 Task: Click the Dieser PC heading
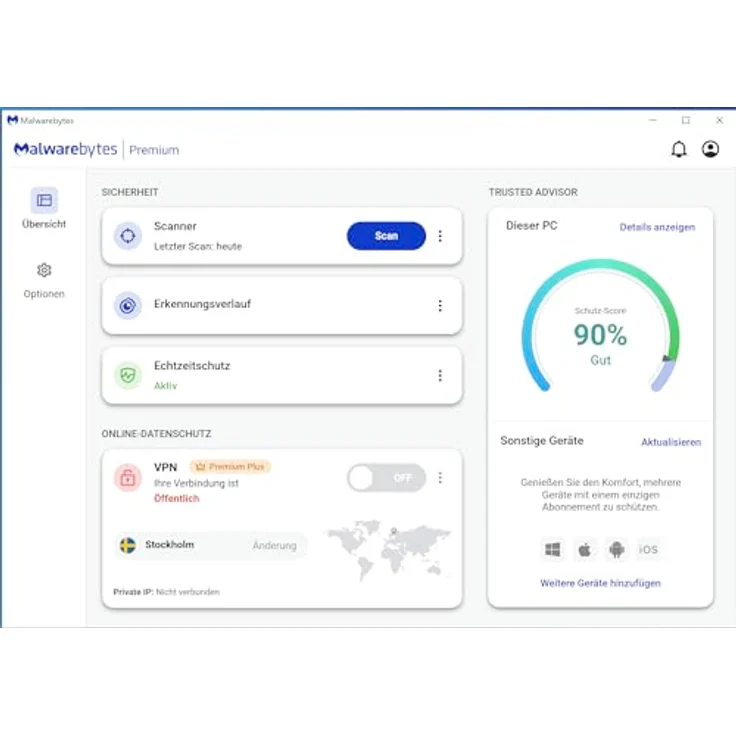pos(531,226)
